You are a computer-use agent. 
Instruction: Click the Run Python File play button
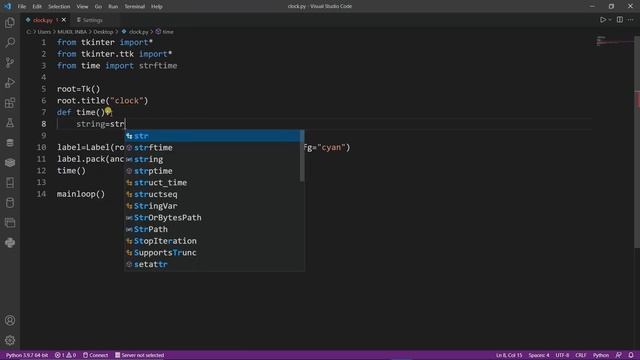tap(602, 20)
